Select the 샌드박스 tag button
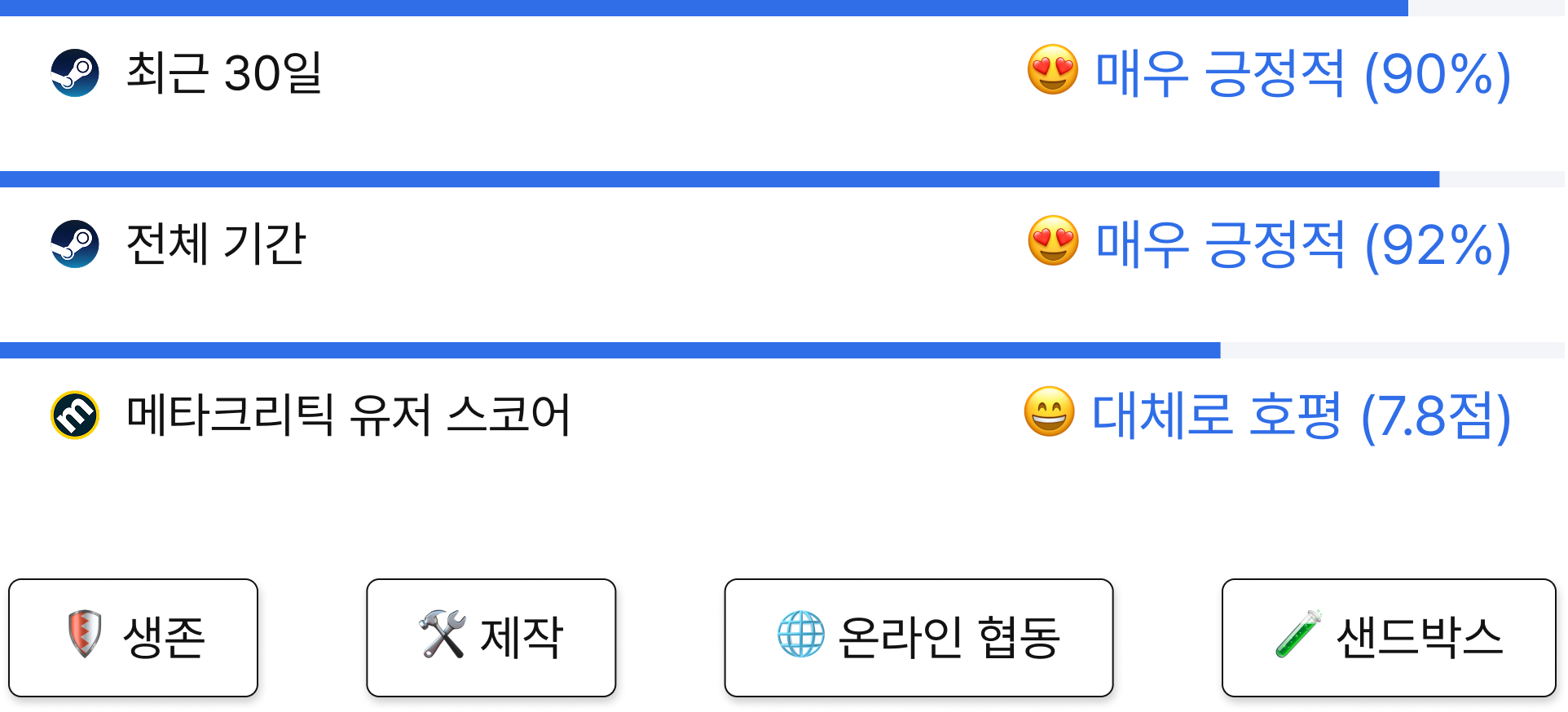 pos(1389,638)
